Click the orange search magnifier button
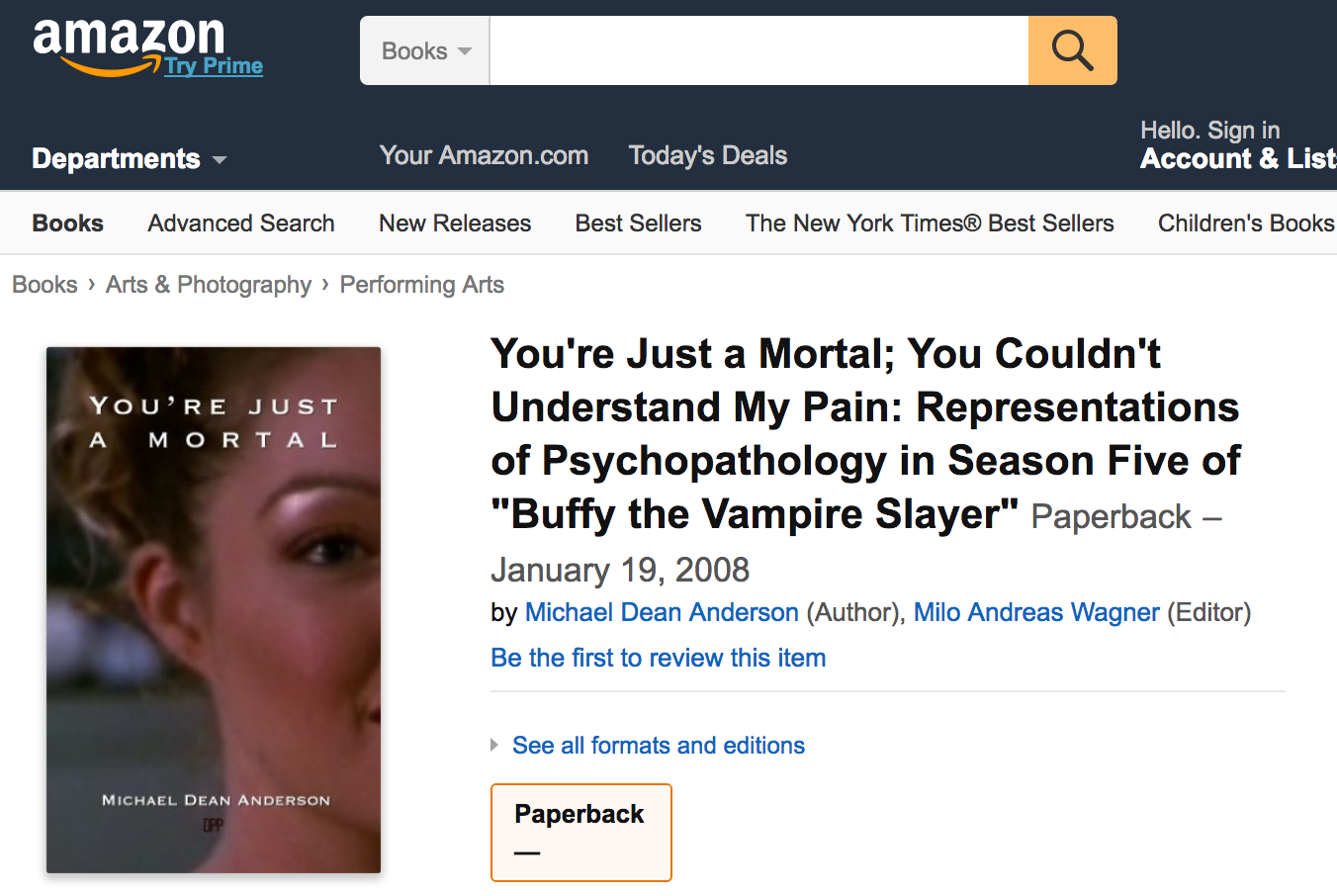1337x896 pixels. tap(1073, 50)
